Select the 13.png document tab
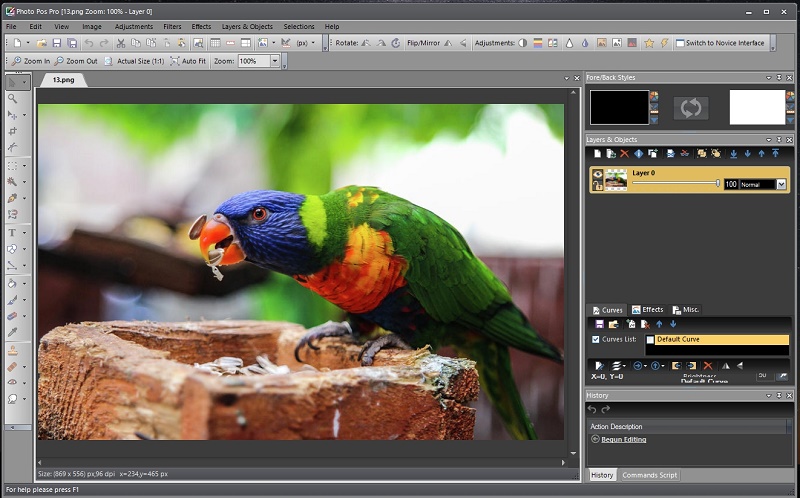 (x=63, y=80)
